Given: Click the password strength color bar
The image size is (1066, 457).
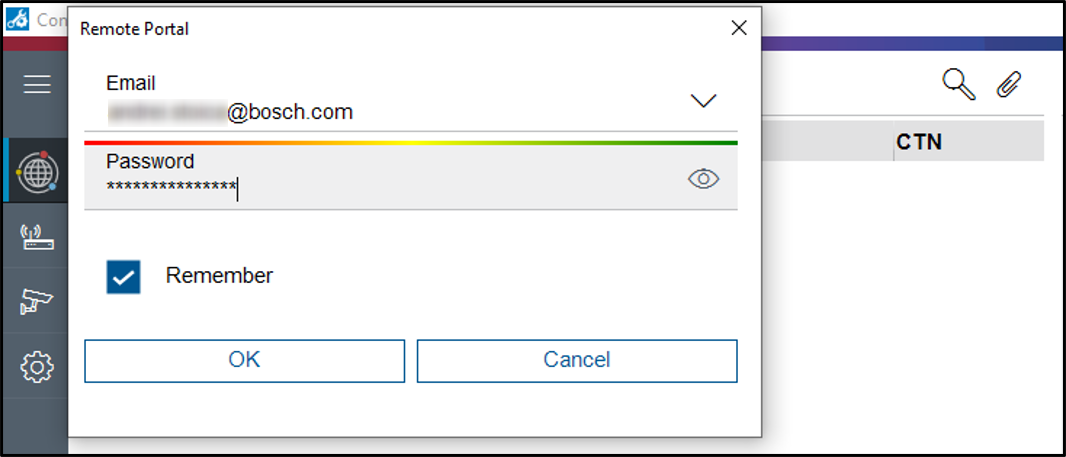Looking at the screenshot, I should pyautogui.click(x=410, y=143).
